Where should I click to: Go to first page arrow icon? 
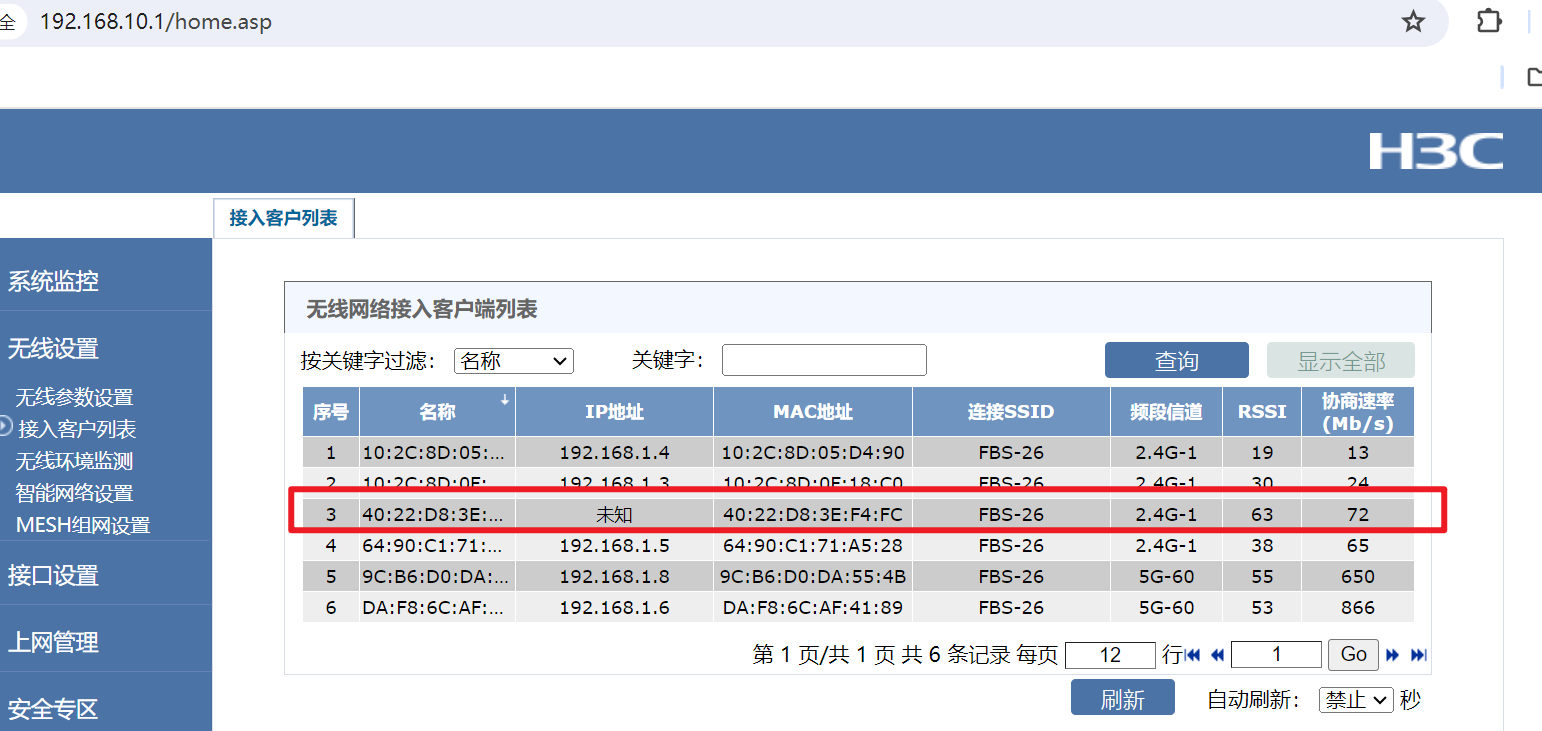click(x=1192, y=655)
